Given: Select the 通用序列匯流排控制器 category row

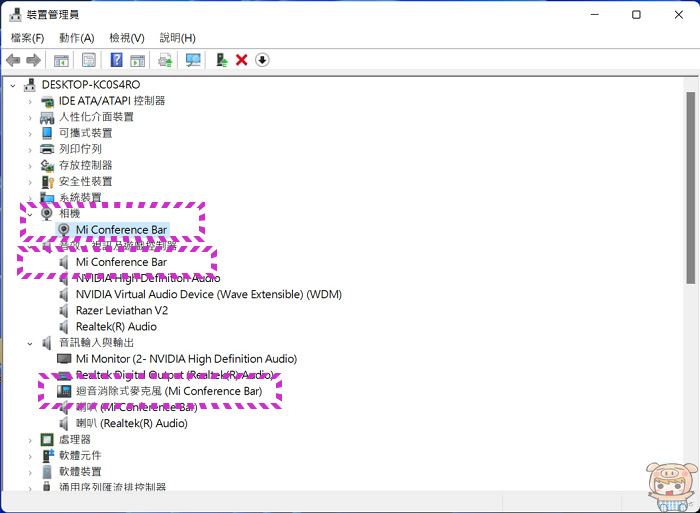Looking at the screenshot, I should pos(112,487).
